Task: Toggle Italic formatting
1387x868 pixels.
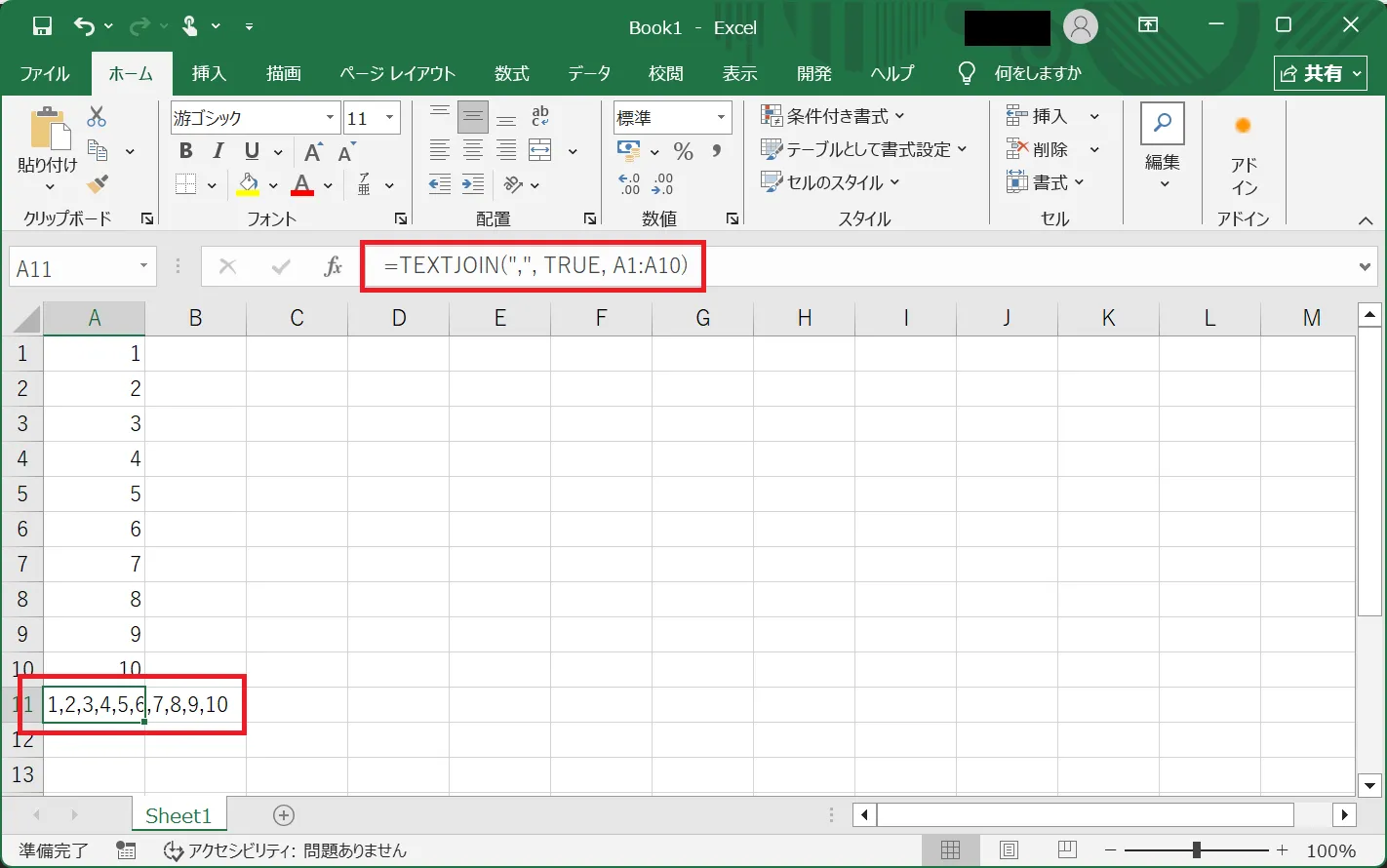Action: coord(218,151)
